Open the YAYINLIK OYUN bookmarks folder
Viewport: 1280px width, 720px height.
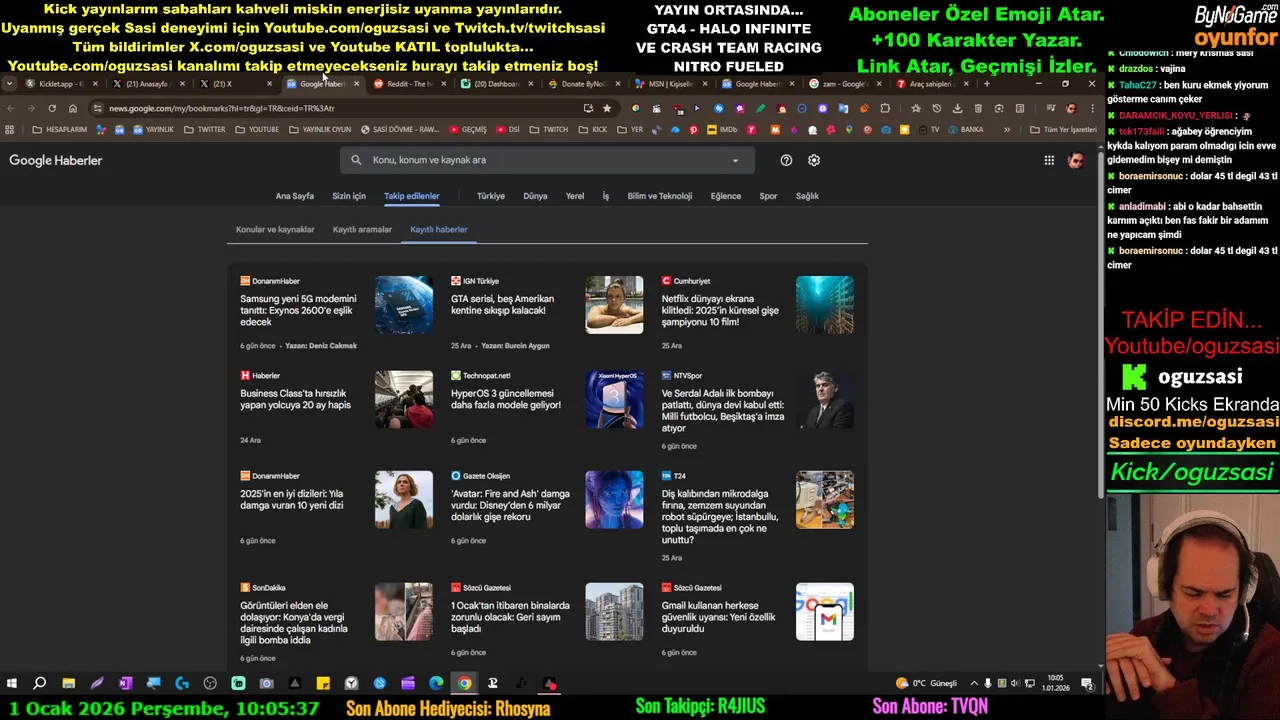coord(320,130)
